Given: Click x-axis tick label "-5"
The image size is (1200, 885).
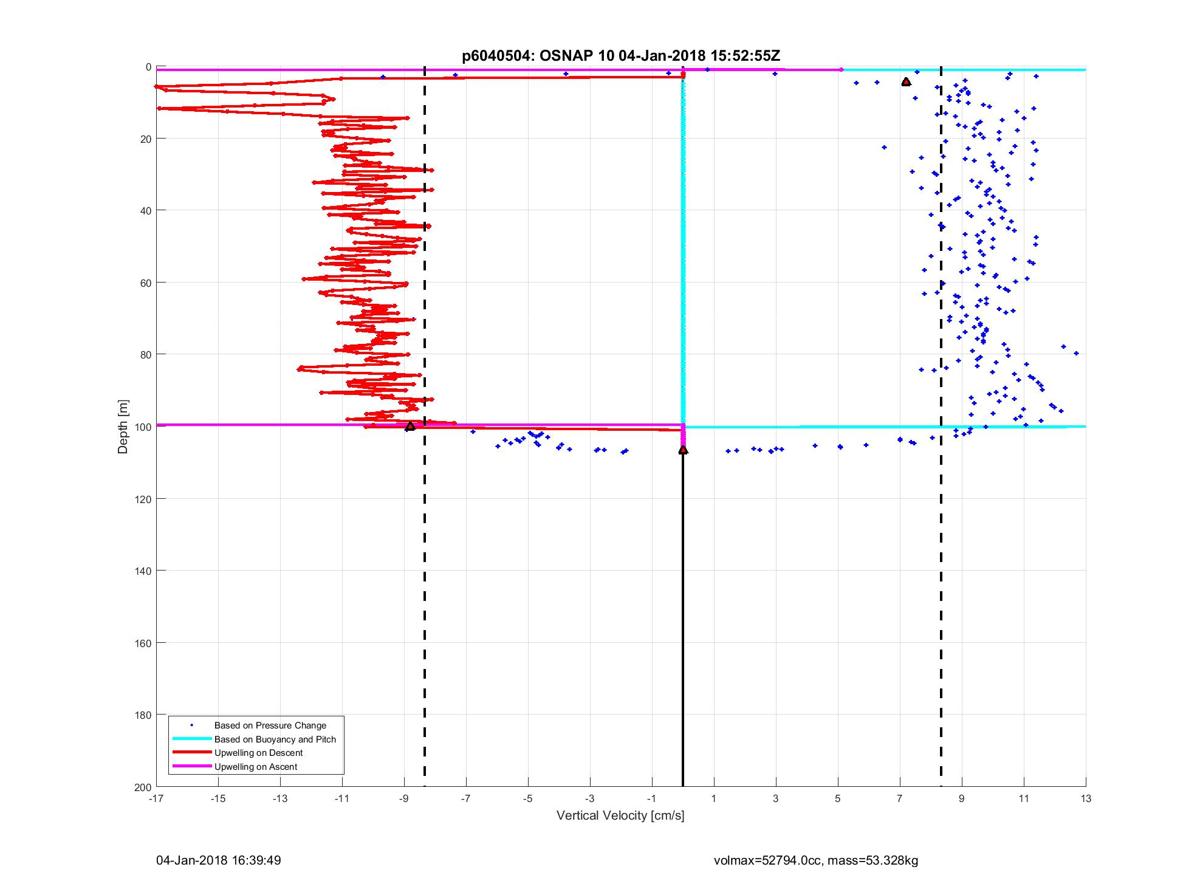Looking at the screenshot, I should (x=528, y=799).
